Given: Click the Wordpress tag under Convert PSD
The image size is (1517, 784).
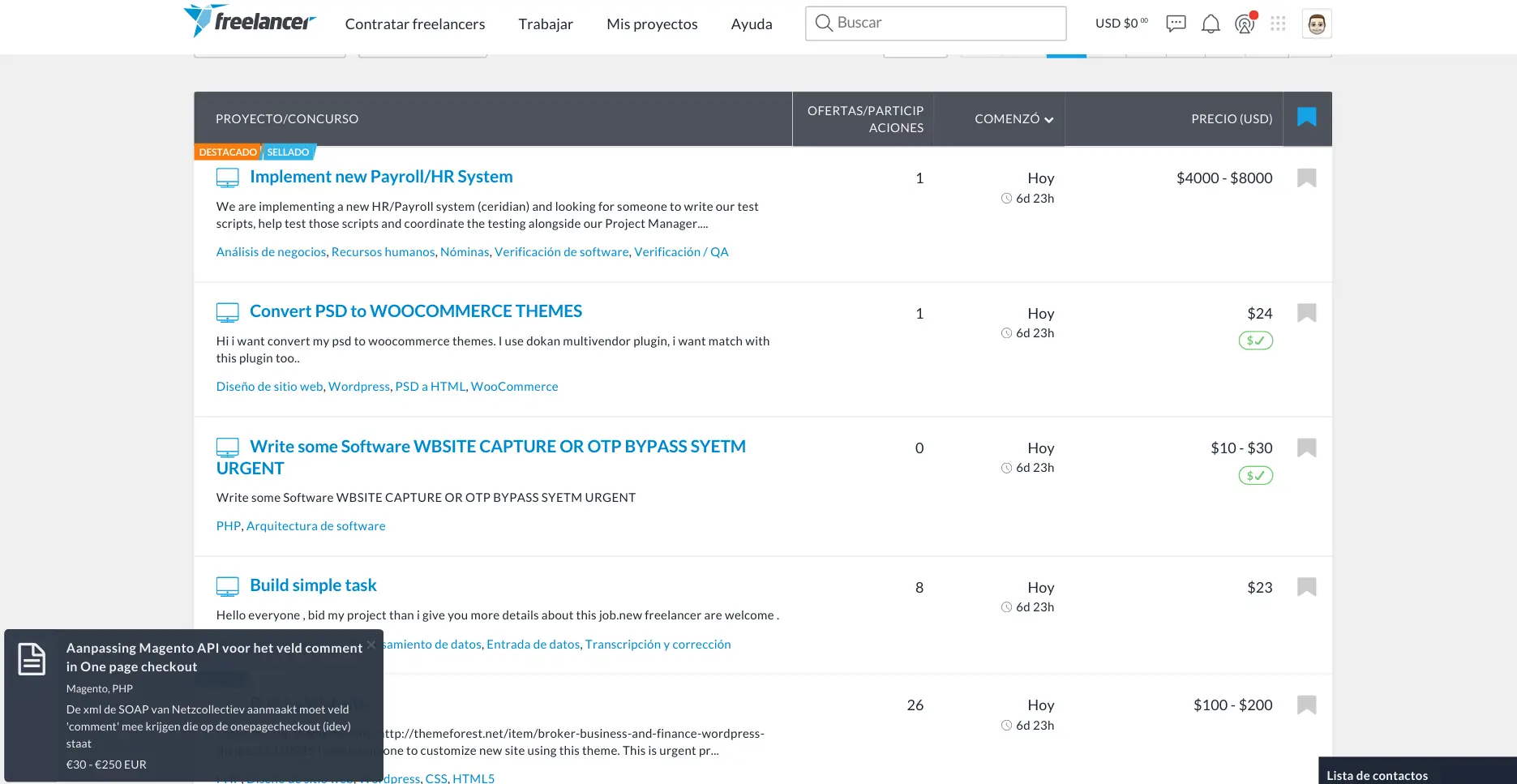Looking at the screenshot, I should click(x=359, y=387).
